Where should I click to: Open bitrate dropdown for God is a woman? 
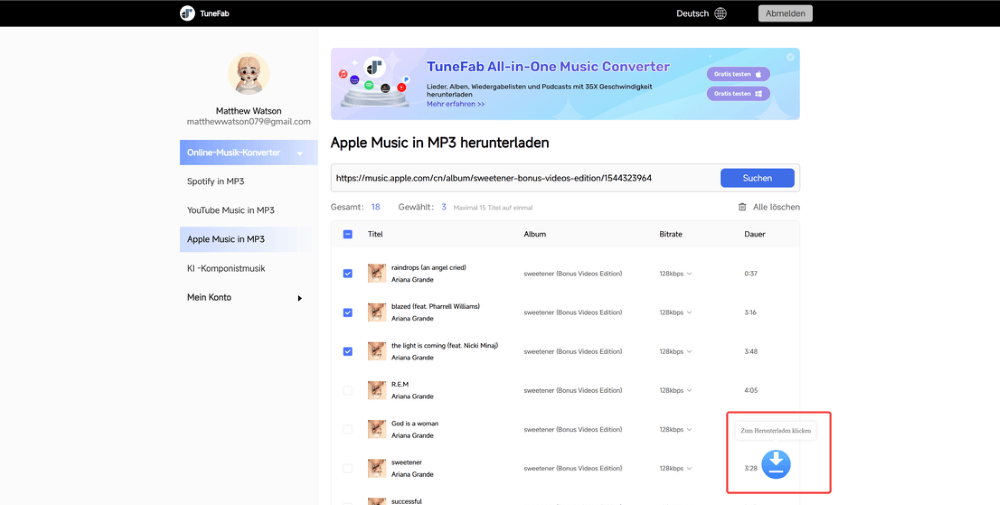tap(675, 429)
